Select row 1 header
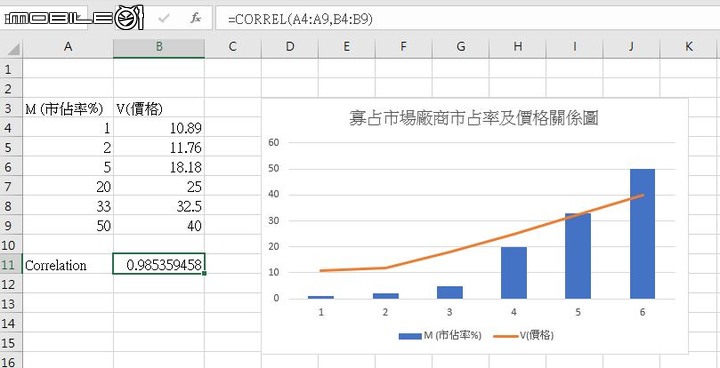720x368 pixels. (x=11, y=69)
